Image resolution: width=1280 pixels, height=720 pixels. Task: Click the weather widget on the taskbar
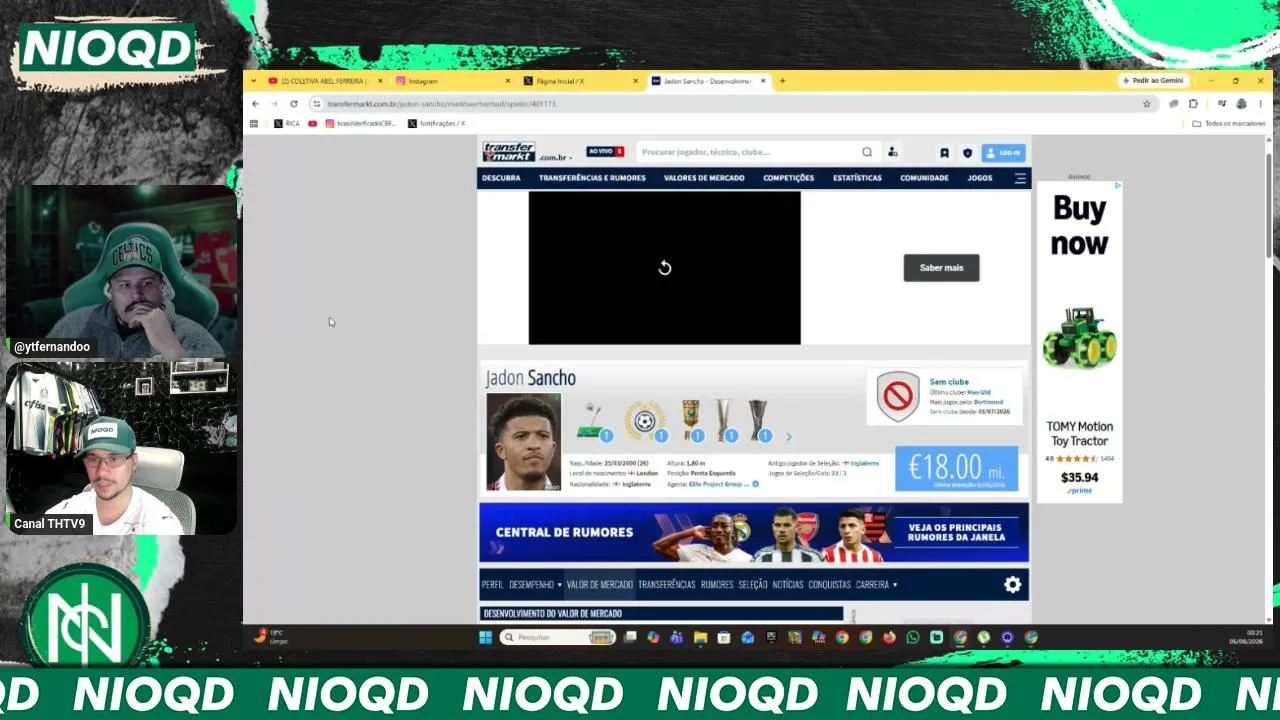(x=269, y=636)
